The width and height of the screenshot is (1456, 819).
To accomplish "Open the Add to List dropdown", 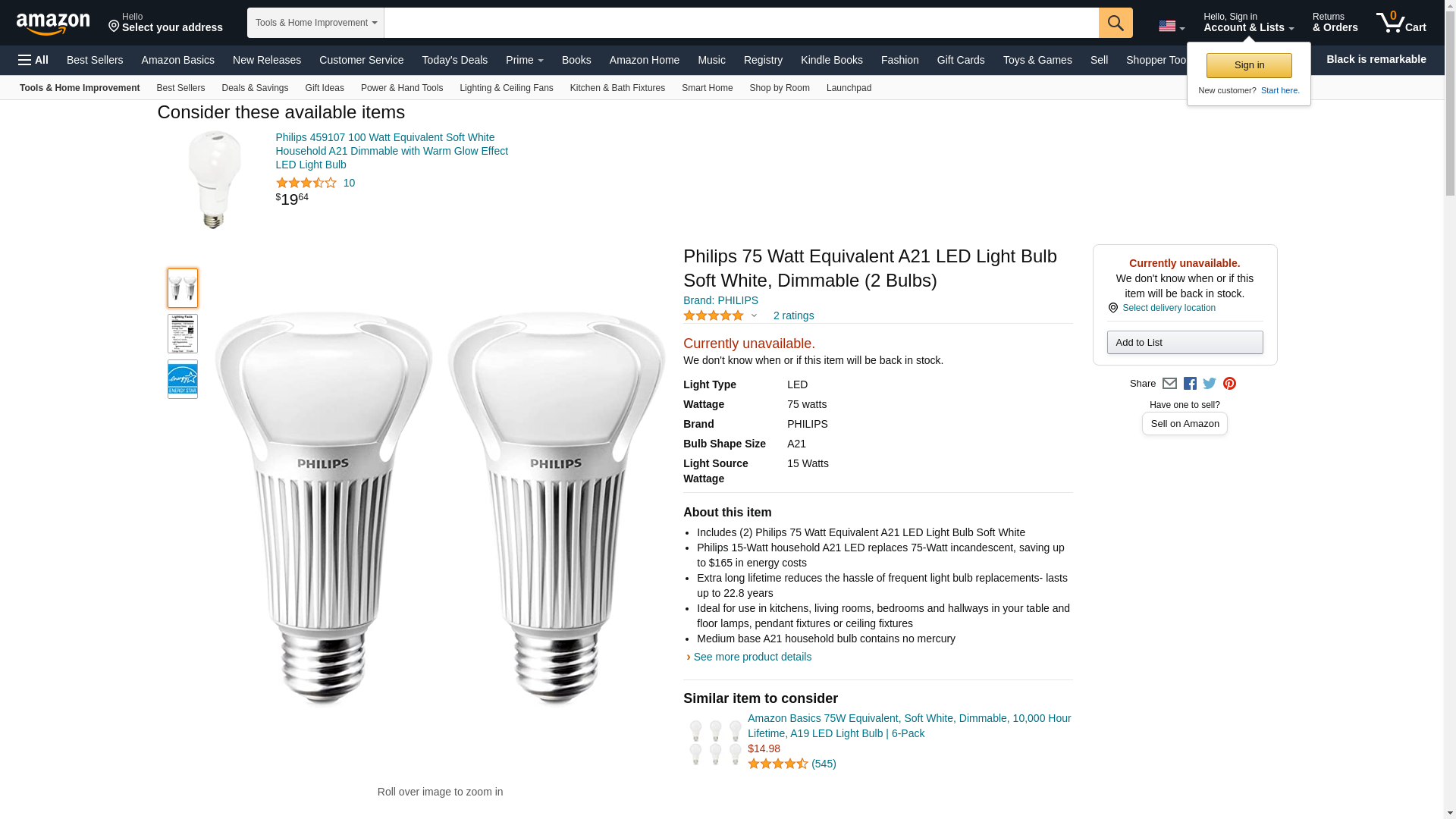I will tap(1185, 343).
